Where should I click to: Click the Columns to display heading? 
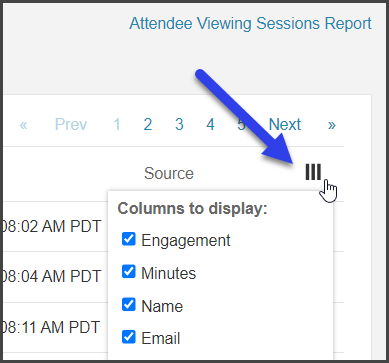pos(193,209)
